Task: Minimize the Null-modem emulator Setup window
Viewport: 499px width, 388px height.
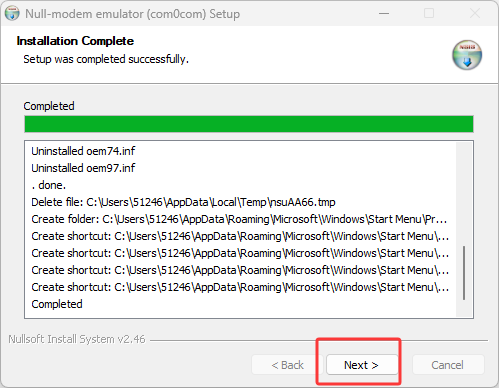Action: [384, 13]
